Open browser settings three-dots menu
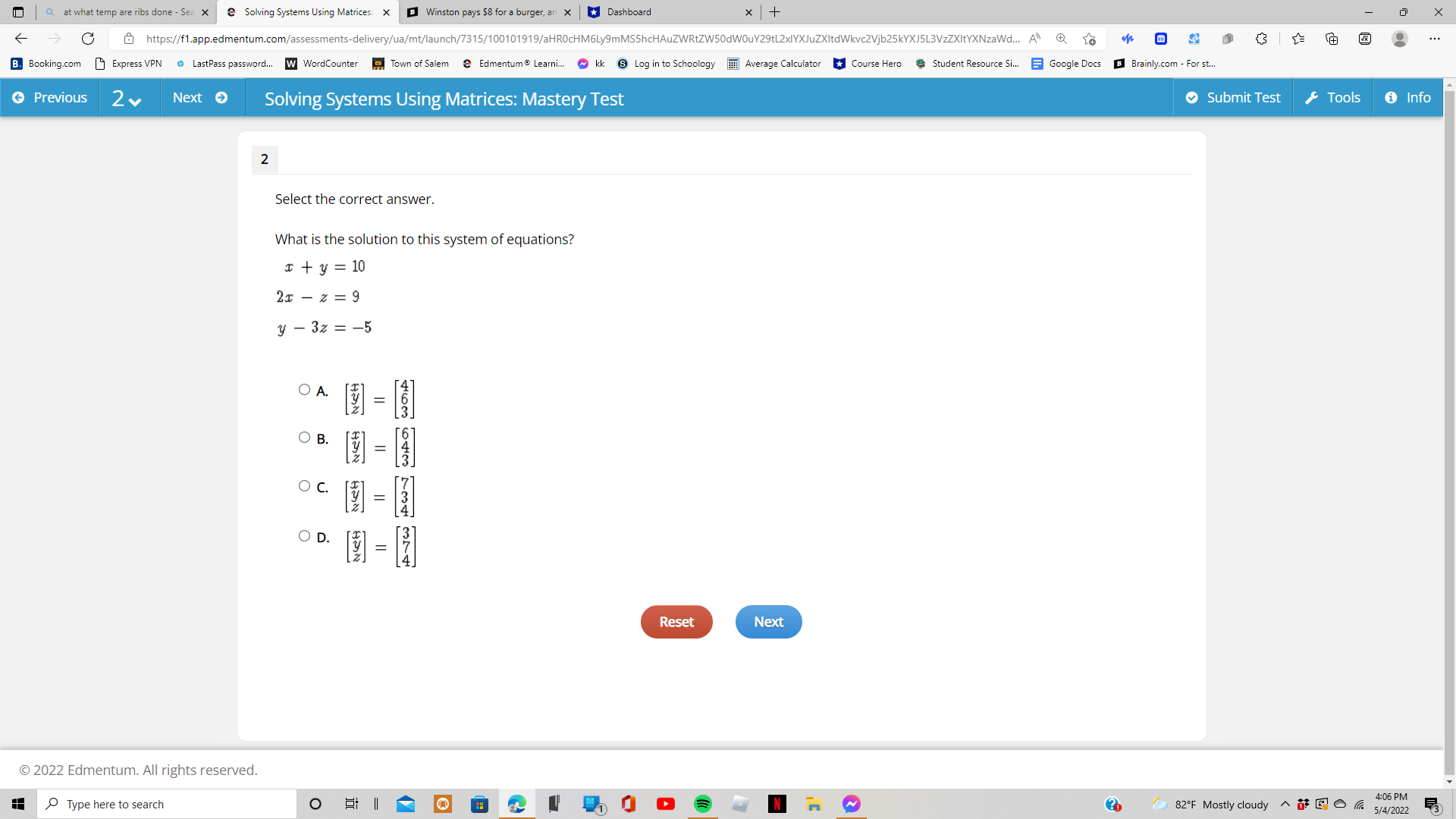This screenshot has width=1456, height=819. pos(1434,39)
